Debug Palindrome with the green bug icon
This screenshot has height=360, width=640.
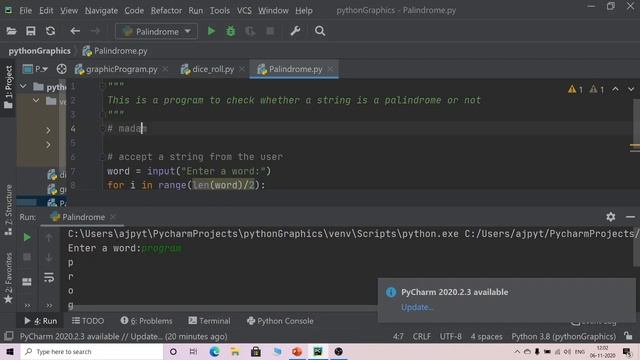coord(231,31)
